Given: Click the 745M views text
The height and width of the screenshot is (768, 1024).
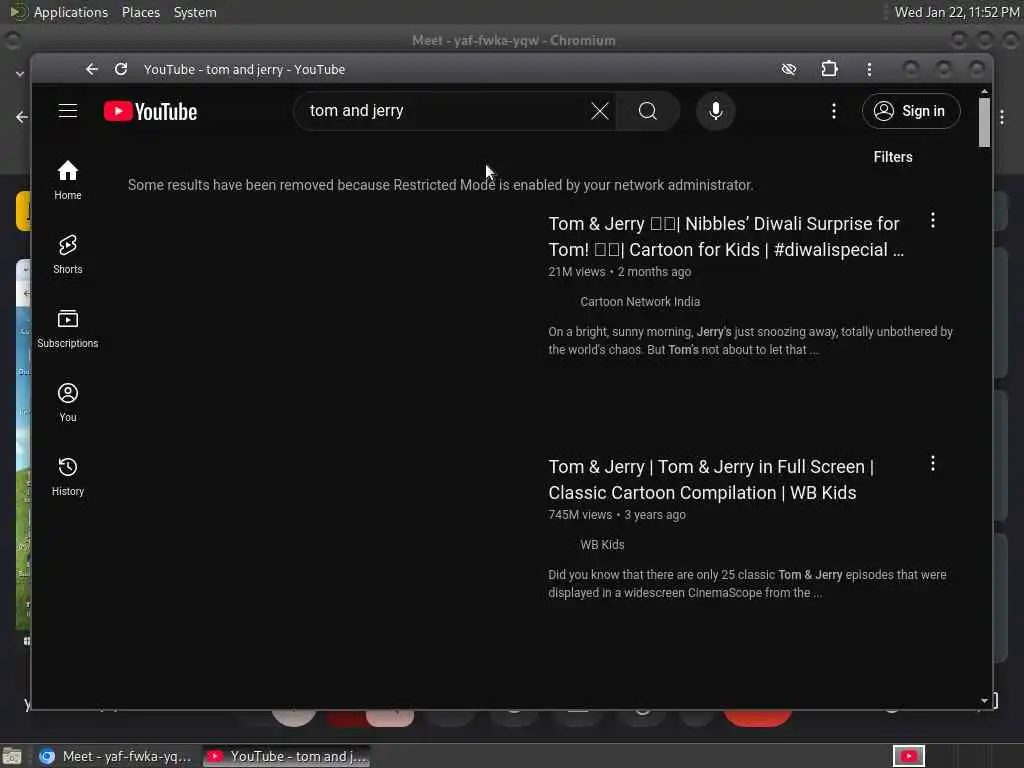Looking at the screenshot, I should tap(580, 515).
